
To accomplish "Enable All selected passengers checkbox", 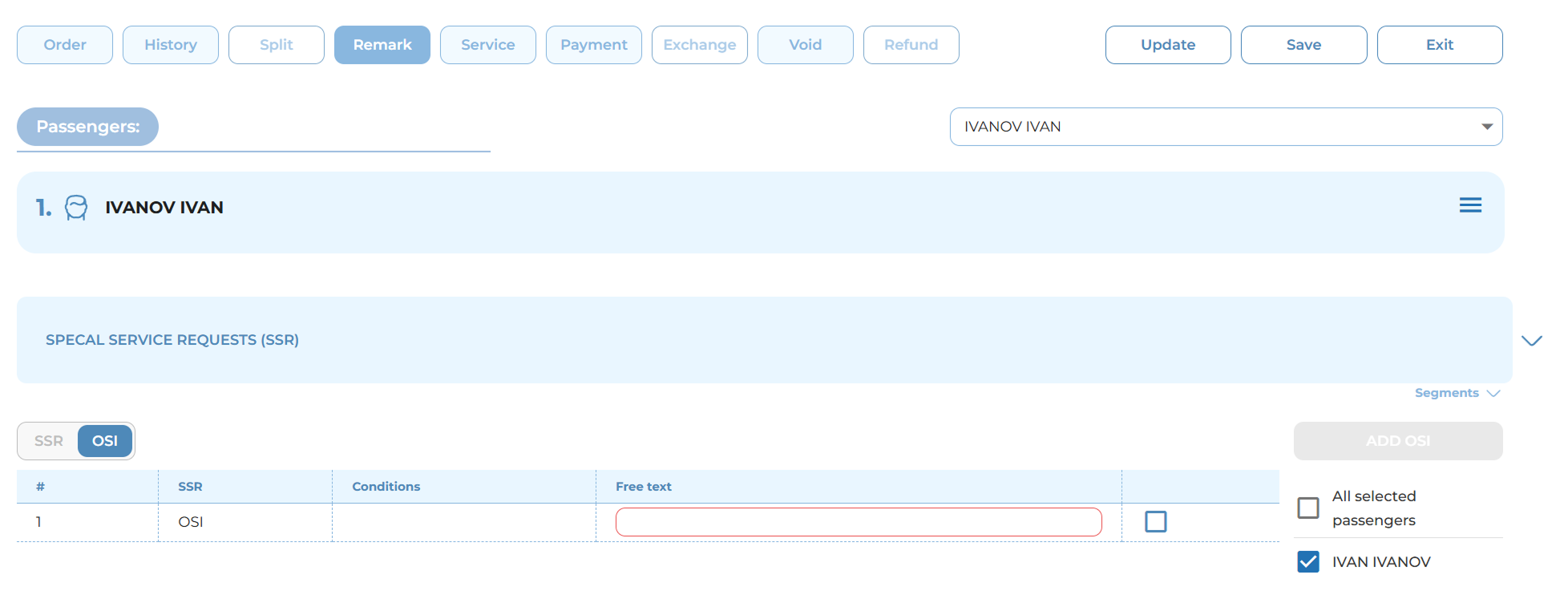I will click(x=1307, y=508).
